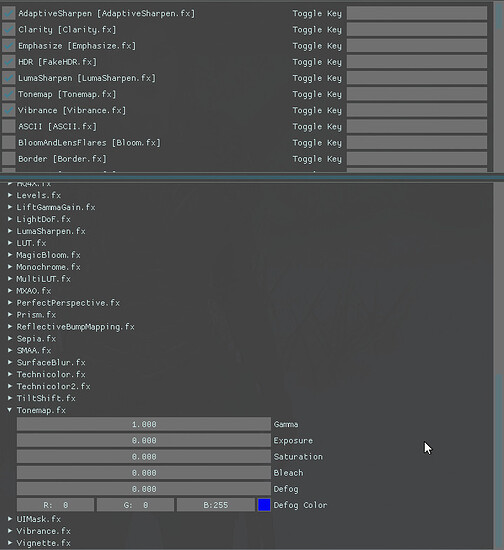The width and height of the screenshot is (504, 550).
Task: Click the Defog Color G value field
Action: click(x=135, y=505)
